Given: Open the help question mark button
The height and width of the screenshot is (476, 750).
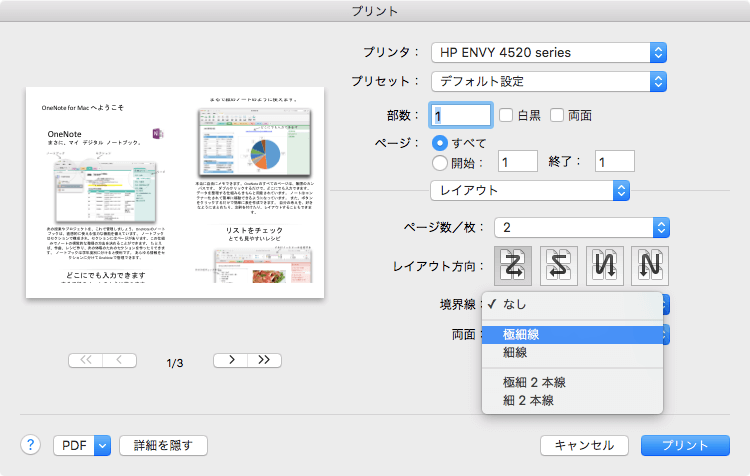Looking at the screenshot, I should tap(30, 445).
